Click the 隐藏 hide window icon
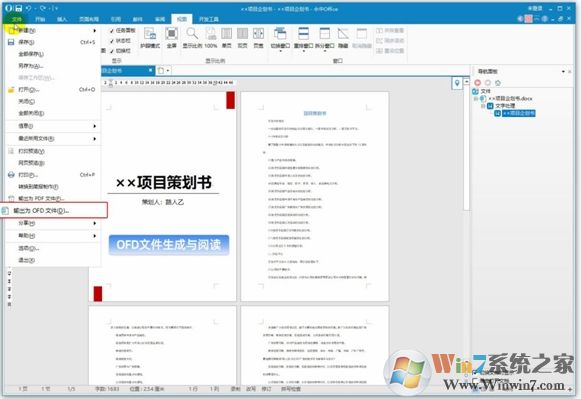The width and height of the screenshot is (581, 399). pos(343,39)
